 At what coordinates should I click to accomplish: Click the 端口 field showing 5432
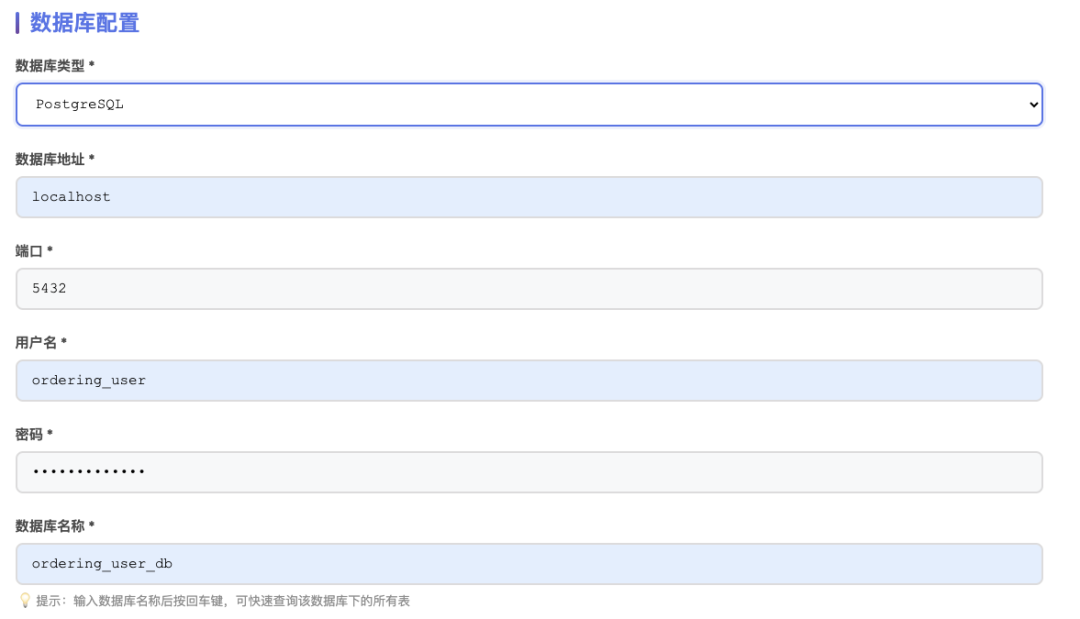529,289
